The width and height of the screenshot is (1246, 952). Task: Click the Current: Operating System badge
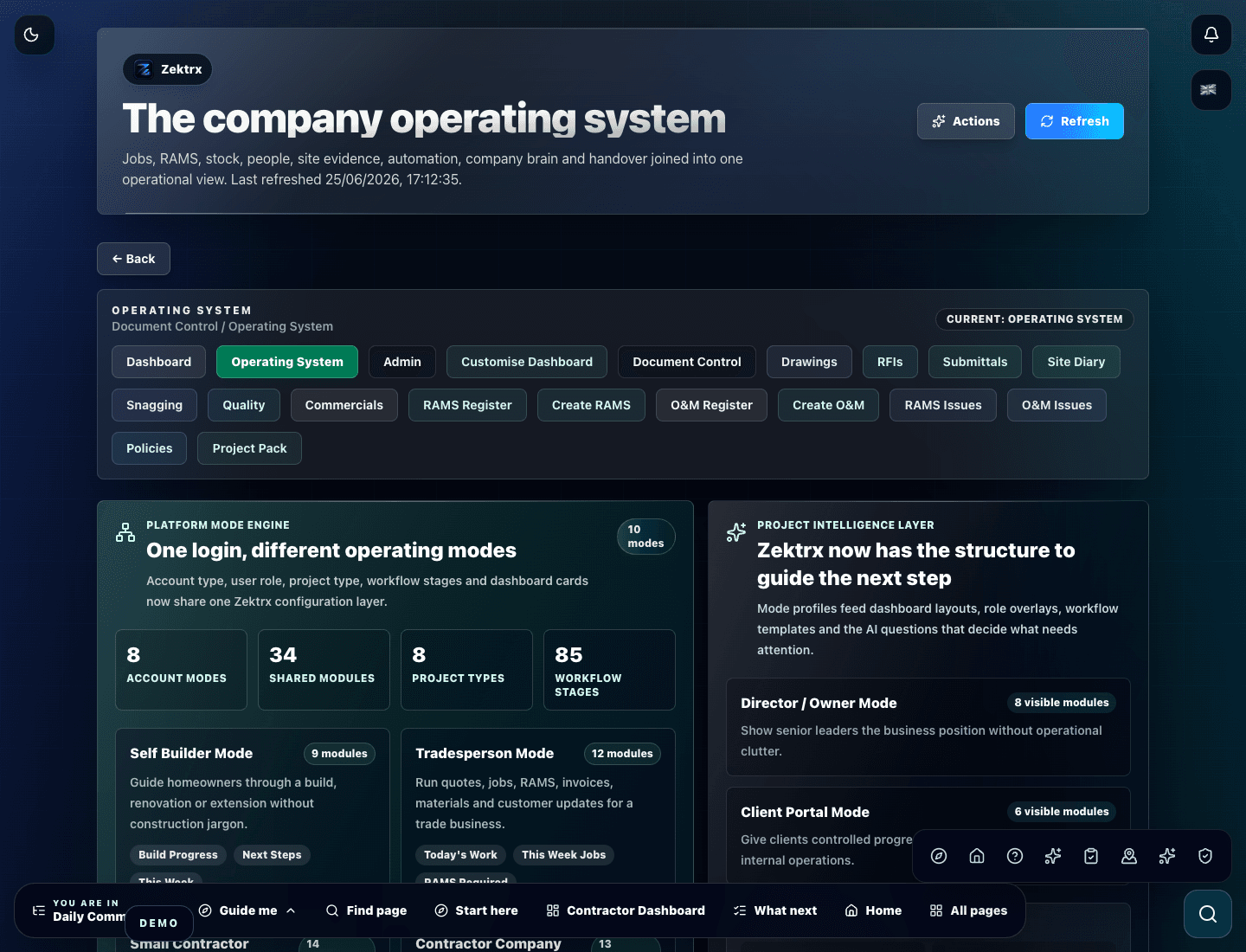[x=1034, y=319]
